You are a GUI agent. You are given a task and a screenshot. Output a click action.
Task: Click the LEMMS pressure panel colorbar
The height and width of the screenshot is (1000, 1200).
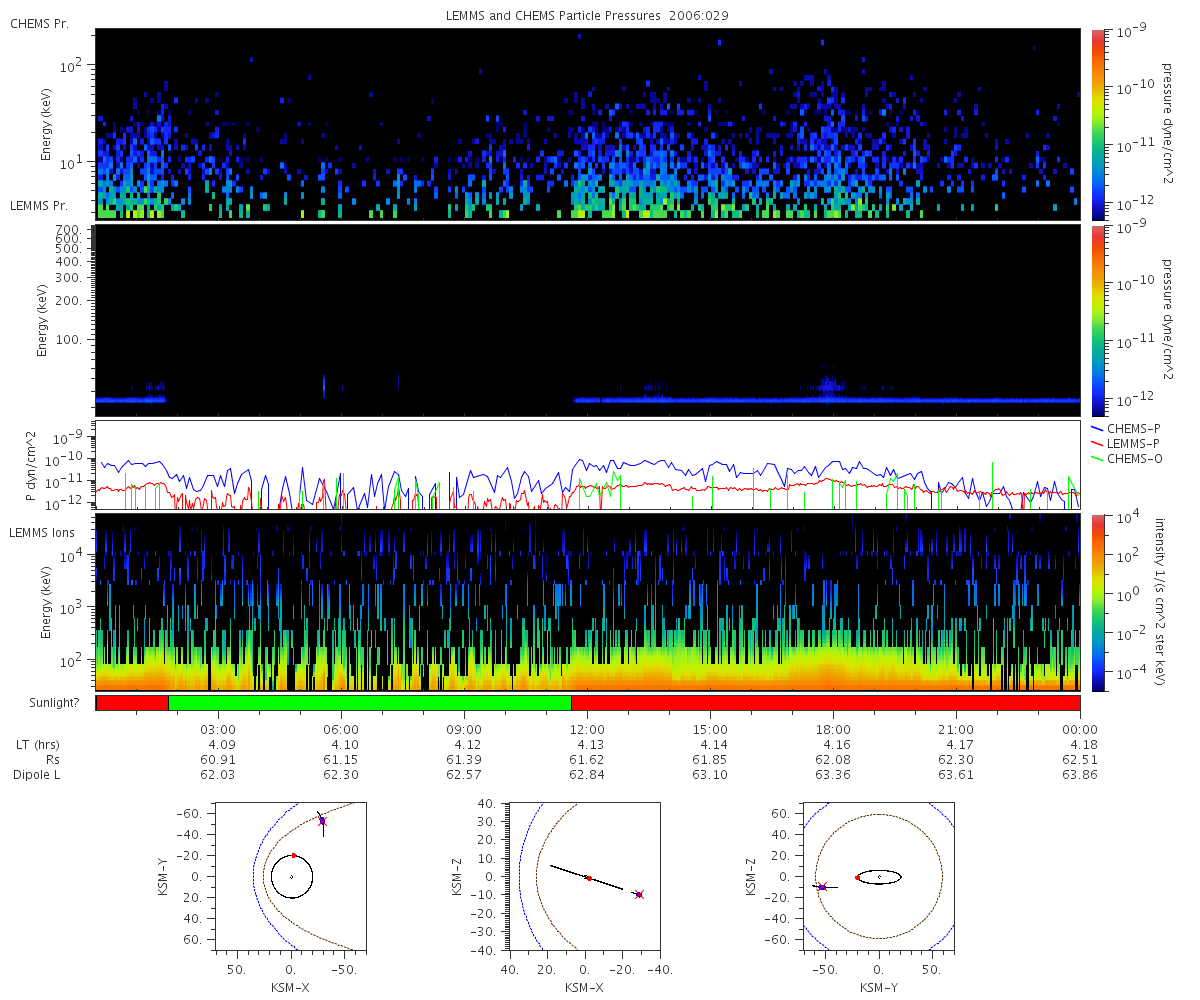[x=1097, y=320]
